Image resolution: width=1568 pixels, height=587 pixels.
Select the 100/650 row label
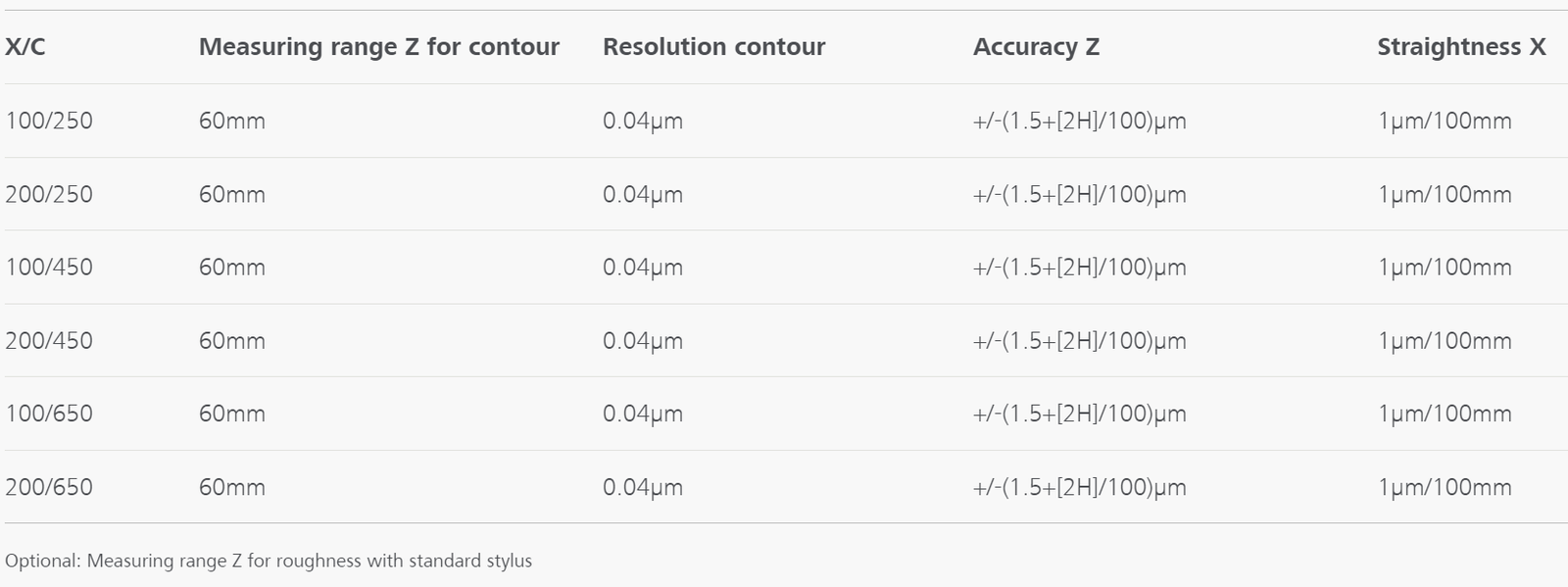49,414
